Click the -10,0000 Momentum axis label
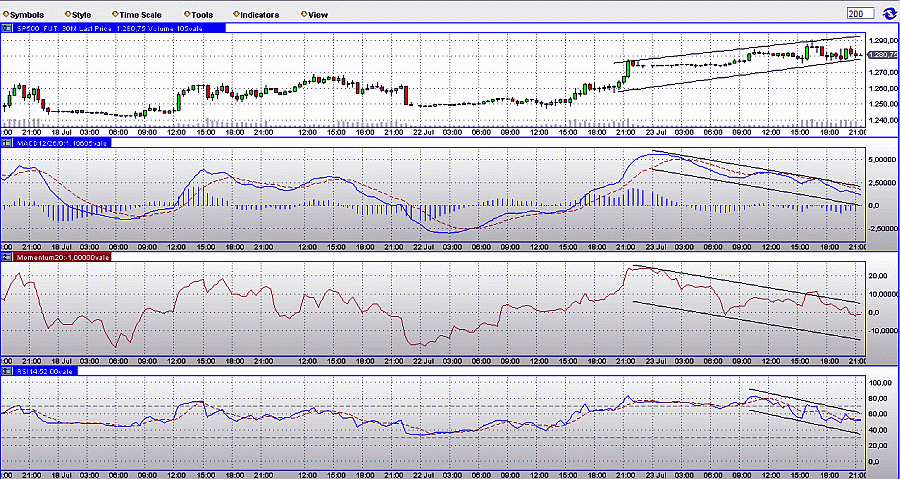 pyautogui.click(x=881, y=330)
